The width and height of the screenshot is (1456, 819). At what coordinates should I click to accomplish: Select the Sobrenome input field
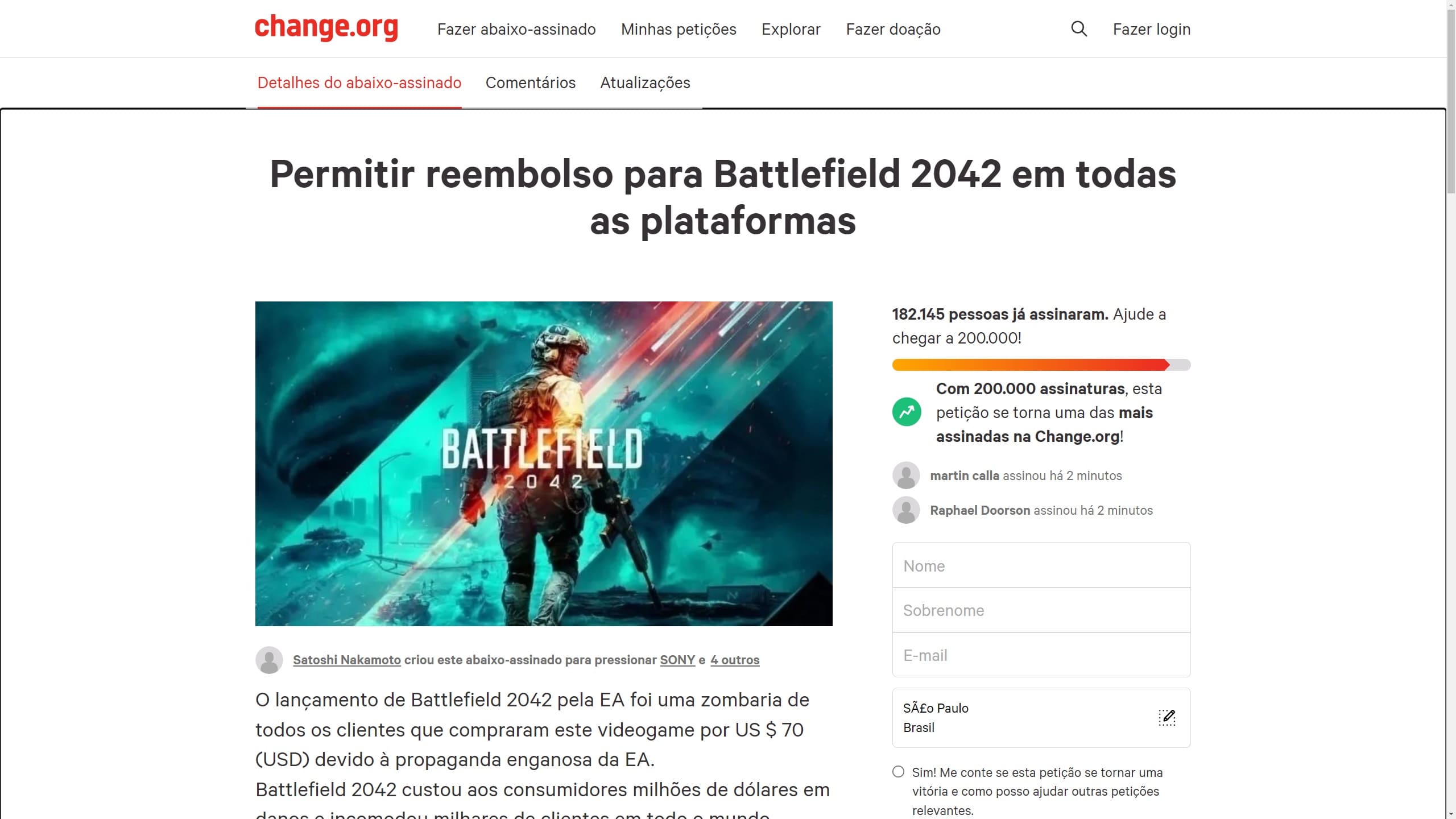(x=1041, y=609)
